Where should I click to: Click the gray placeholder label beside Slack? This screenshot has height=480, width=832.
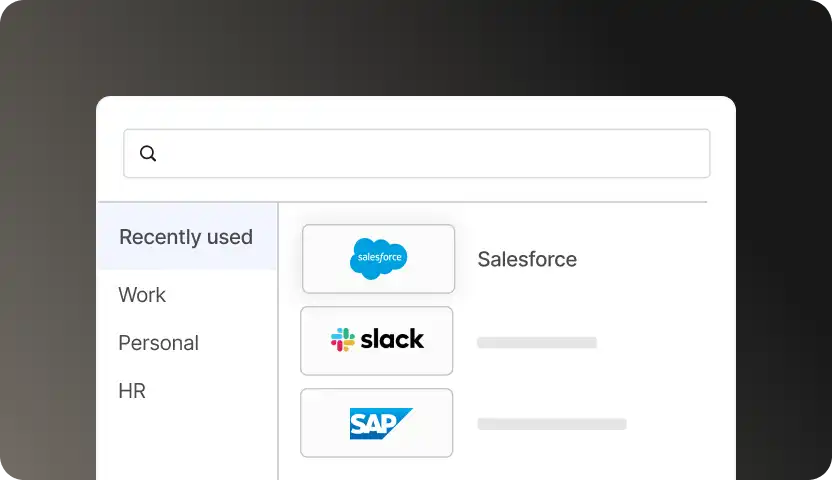coord(536,343)
